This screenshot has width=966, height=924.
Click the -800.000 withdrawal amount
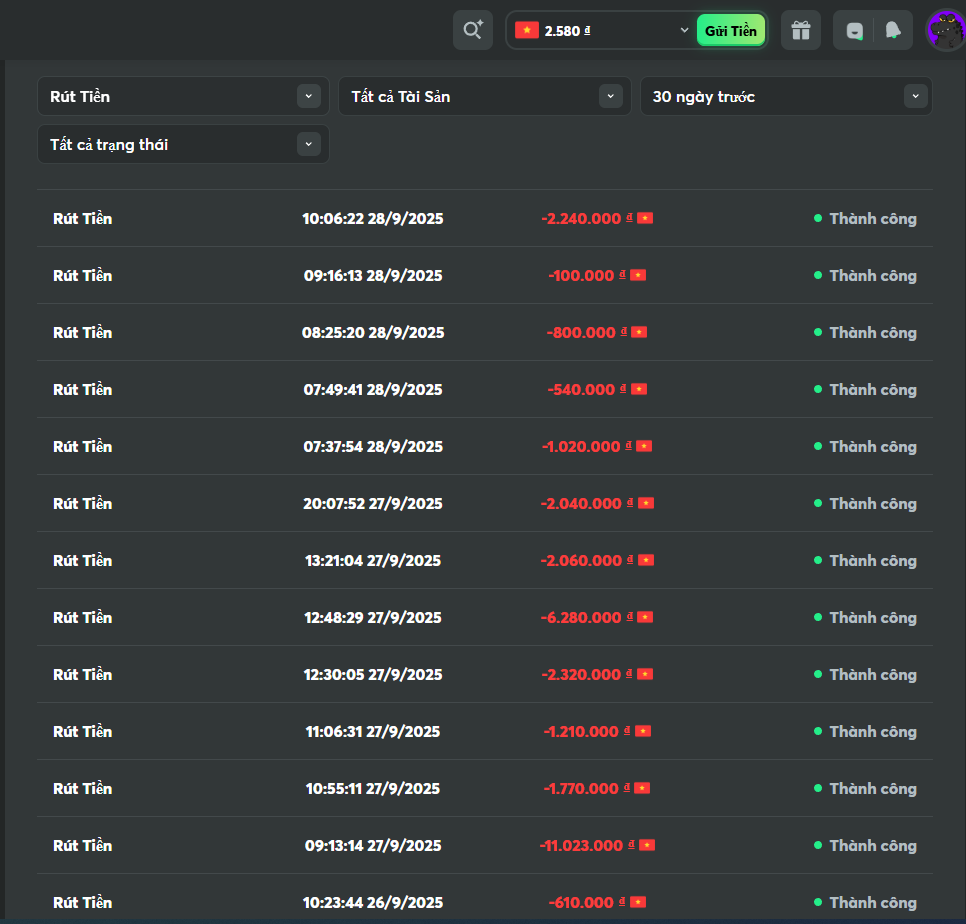[x=581, y=332]
